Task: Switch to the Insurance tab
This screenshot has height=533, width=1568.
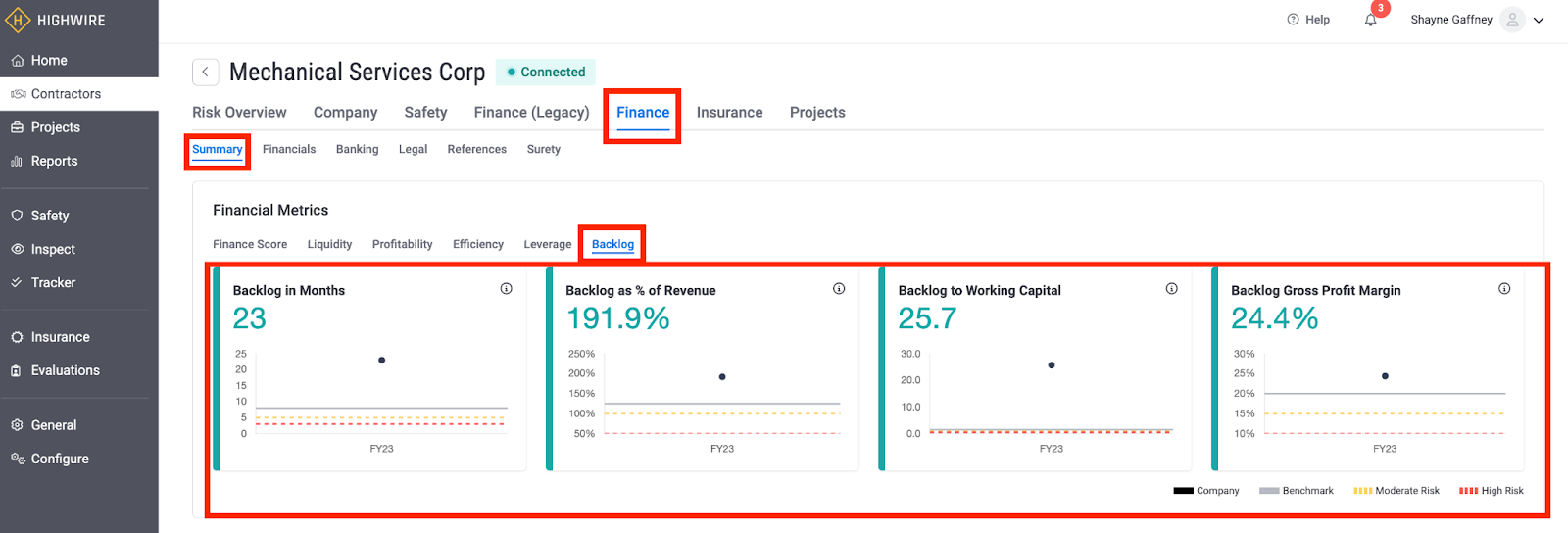Action: 729,113
